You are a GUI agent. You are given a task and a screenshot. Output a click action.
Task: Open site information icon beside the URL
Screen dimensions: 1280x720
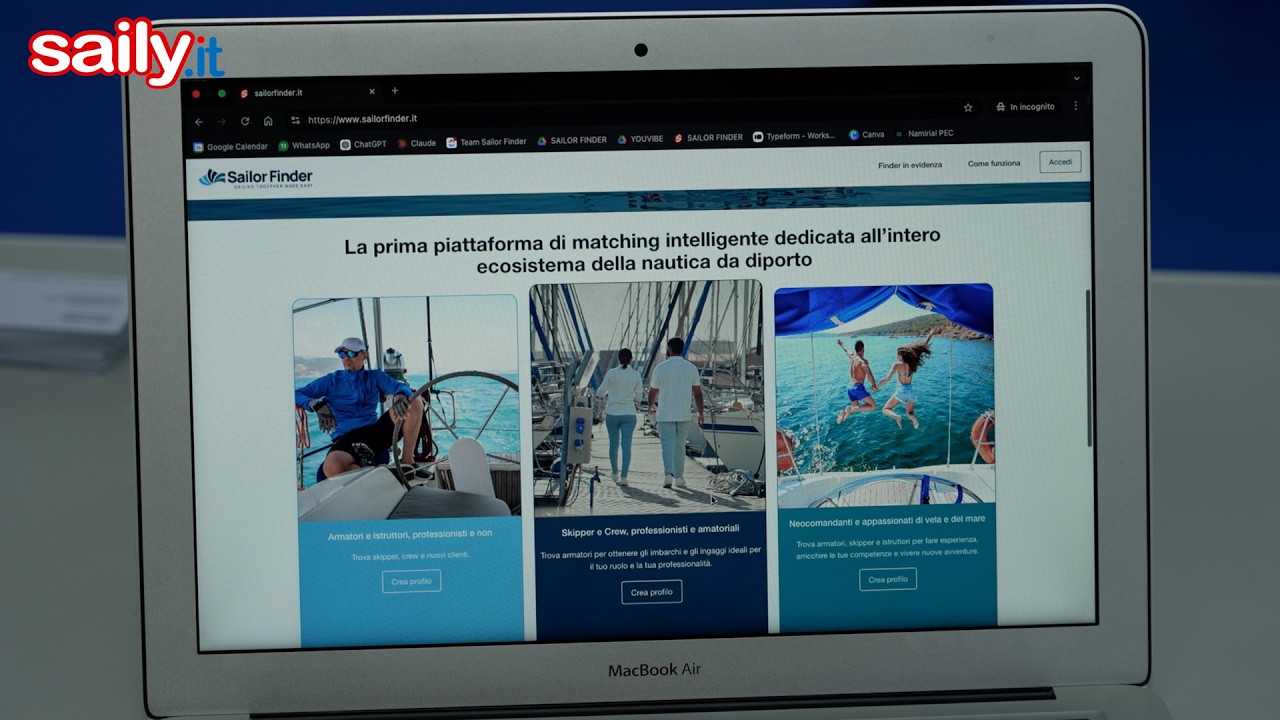[x=295, y=120]
